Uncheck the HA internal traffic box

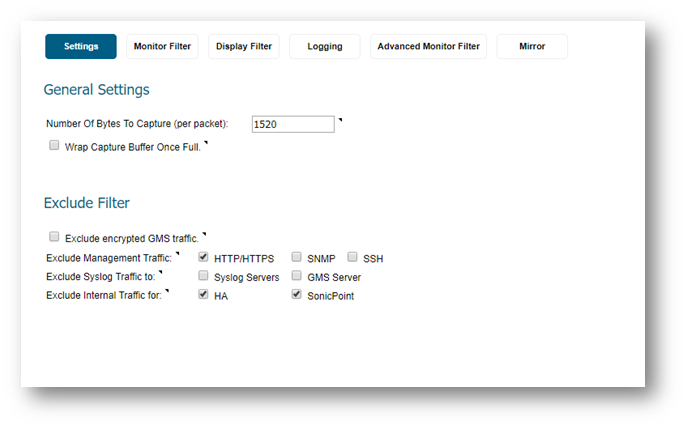(x=203, y=294)
